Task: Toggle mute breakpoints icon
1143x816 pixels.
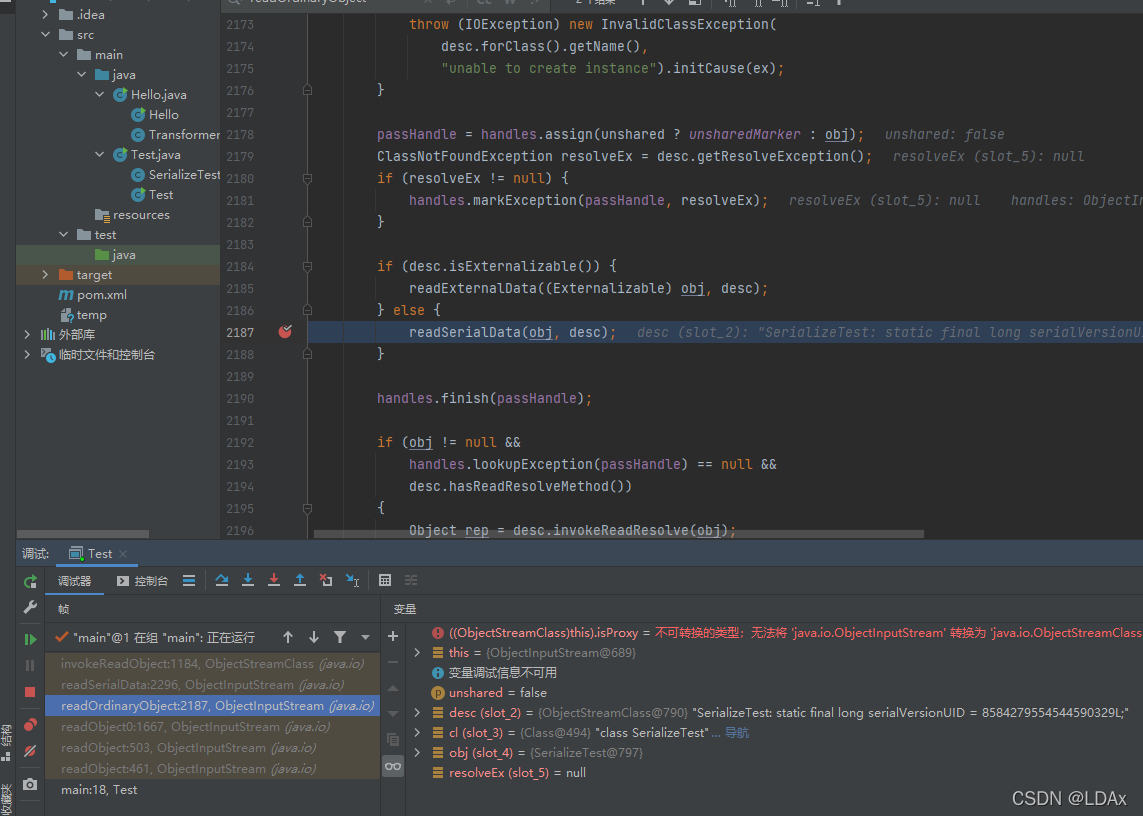Action: [x=30, y=750]
